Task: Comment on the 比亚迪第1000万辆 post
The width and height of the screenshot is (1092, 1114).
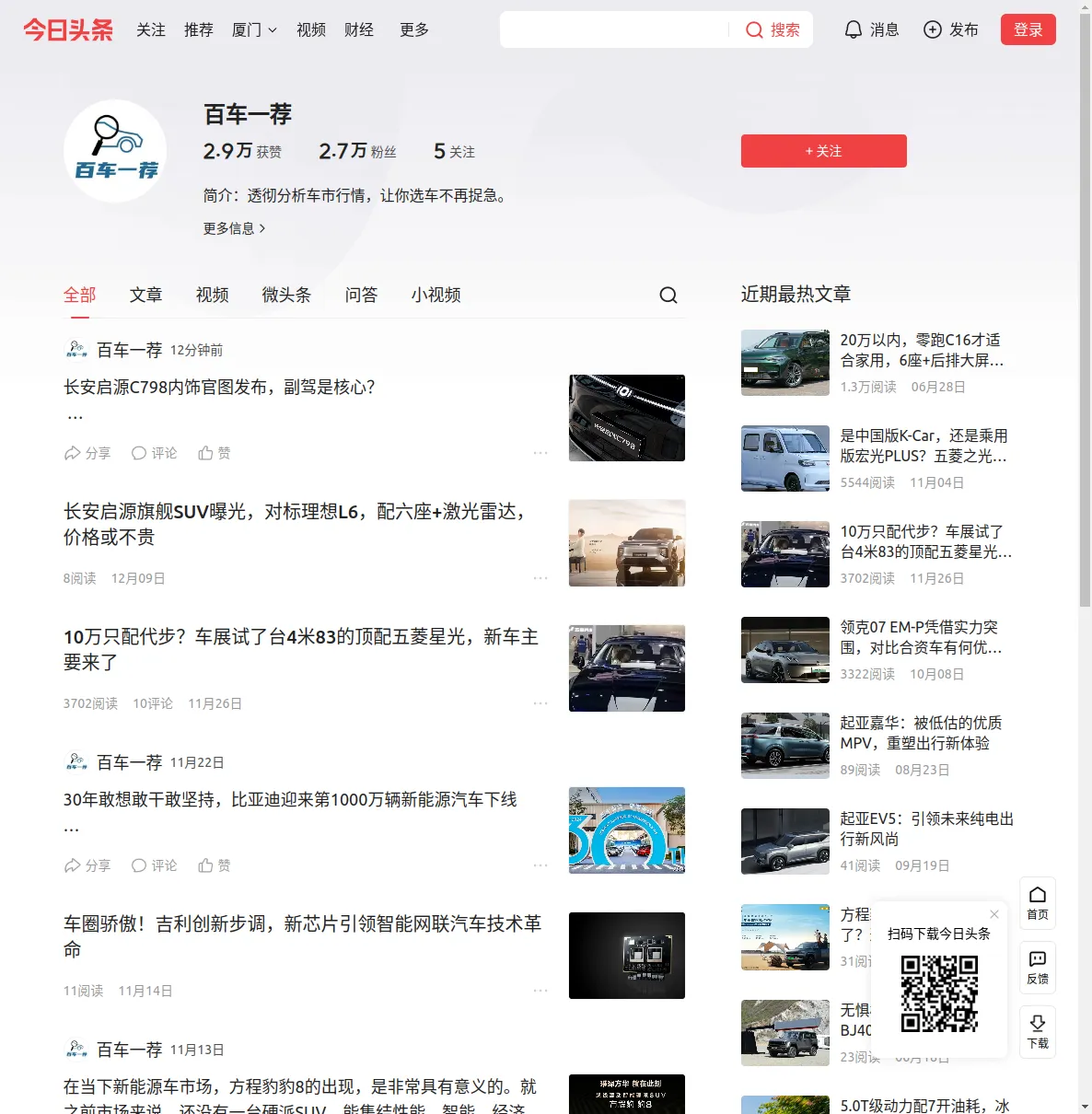Action: click(x=154, y=865)
